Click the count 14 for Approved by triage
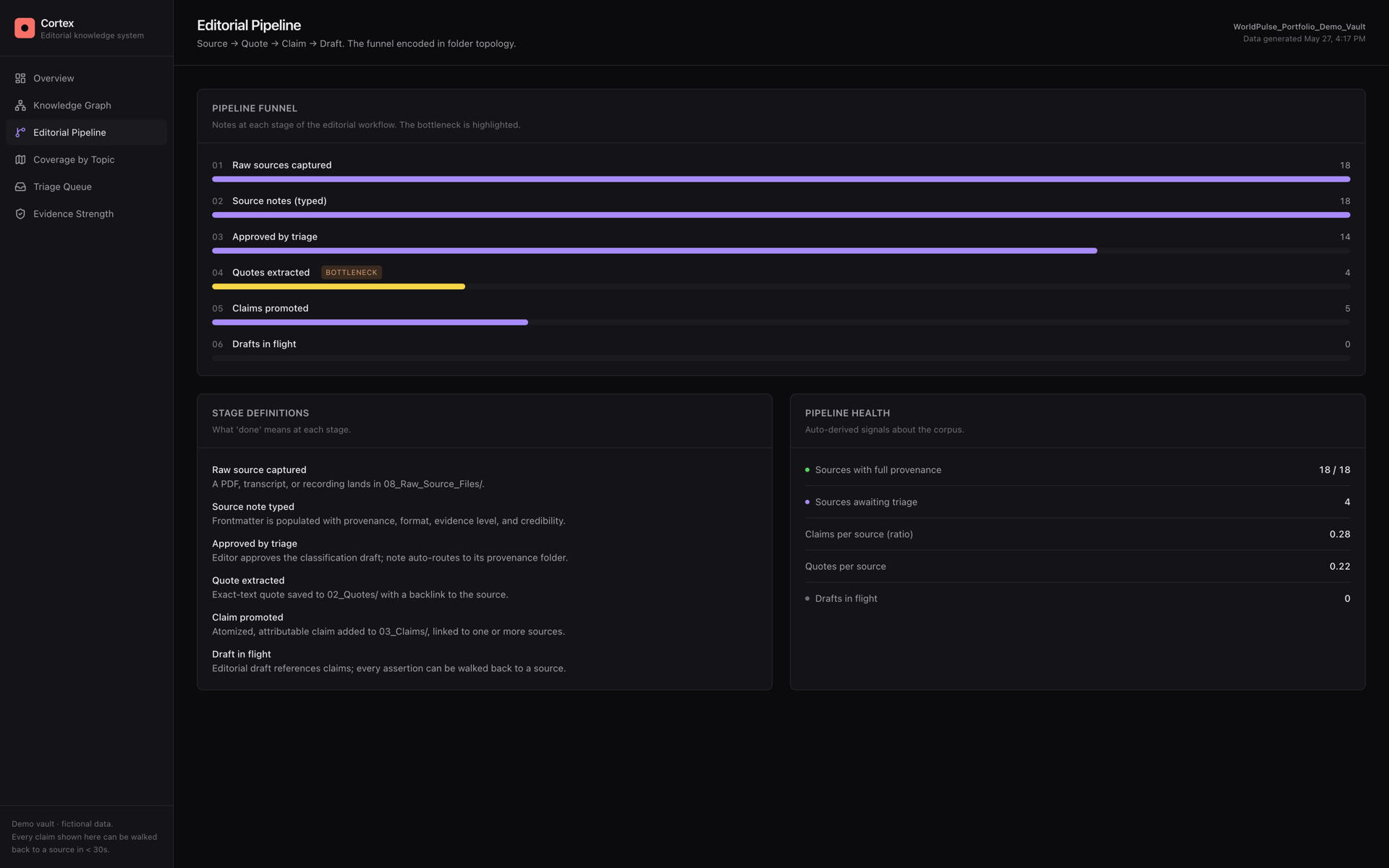The width and height of the screenshot is (1389, 868). (x=1345, y=237)
